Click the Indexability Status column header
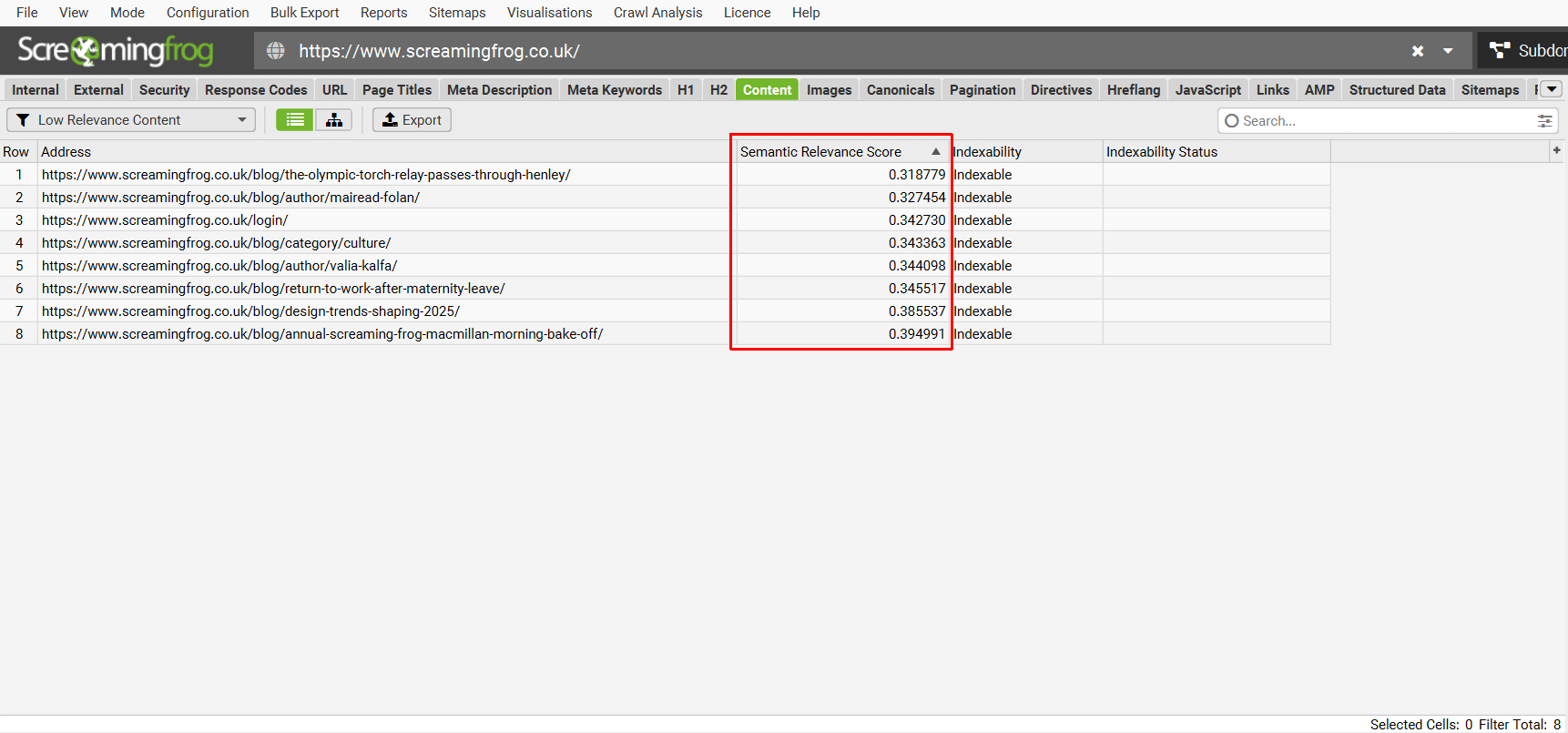 [x=1216, y=151]
